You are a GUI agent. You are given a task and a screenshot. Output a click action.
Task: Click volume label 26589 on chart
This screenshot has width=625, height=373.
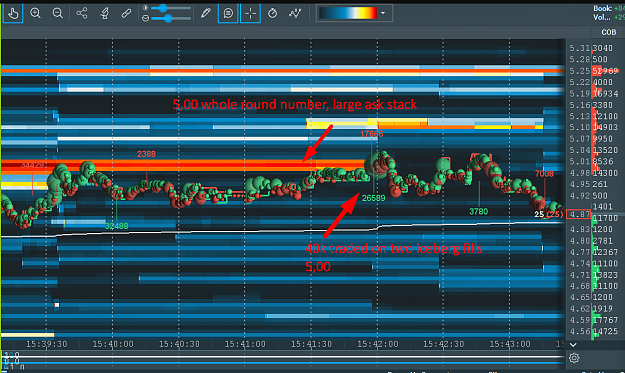pos(373,198)
